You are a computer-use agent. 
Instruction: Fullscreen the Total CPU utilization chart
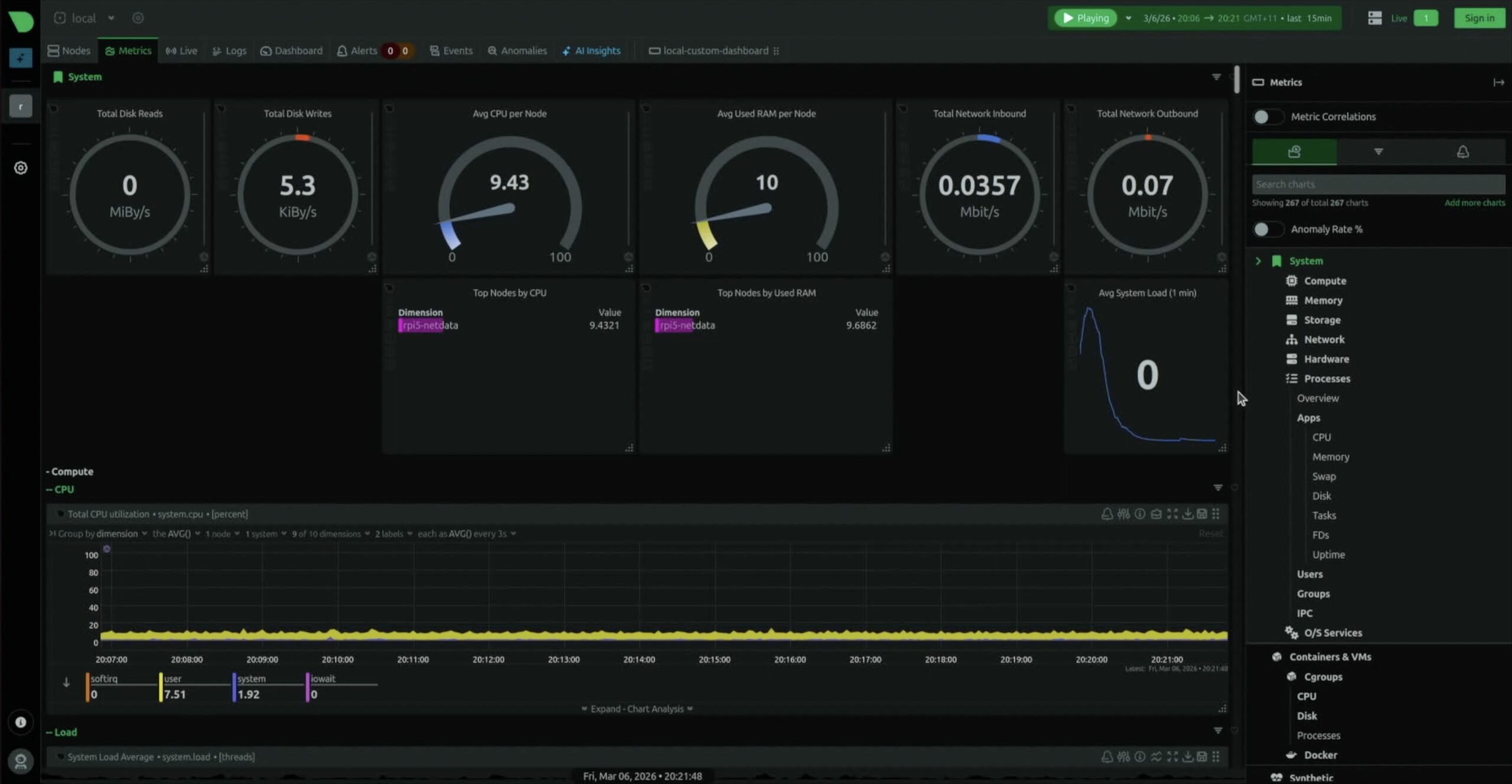[1172, 514]
